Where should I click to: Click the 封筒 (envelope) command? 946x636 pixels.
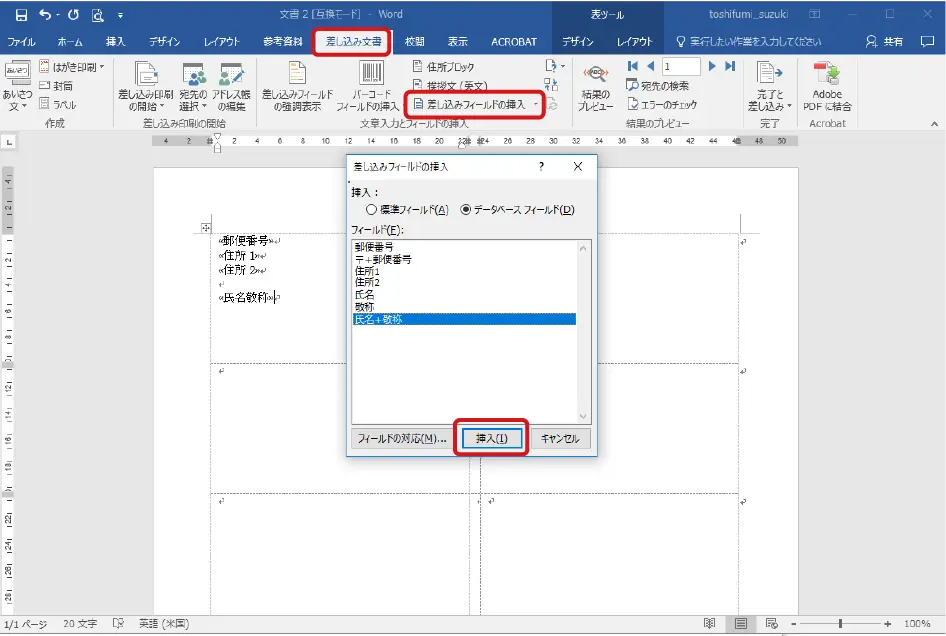coord(56,86)
